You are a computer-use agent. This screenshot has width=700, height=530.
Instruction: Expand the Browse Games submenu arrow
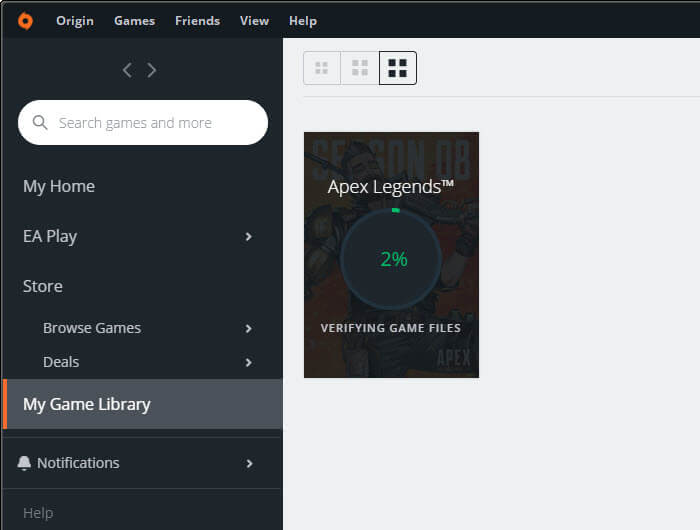pyautogui.click(x=249, y=329)
